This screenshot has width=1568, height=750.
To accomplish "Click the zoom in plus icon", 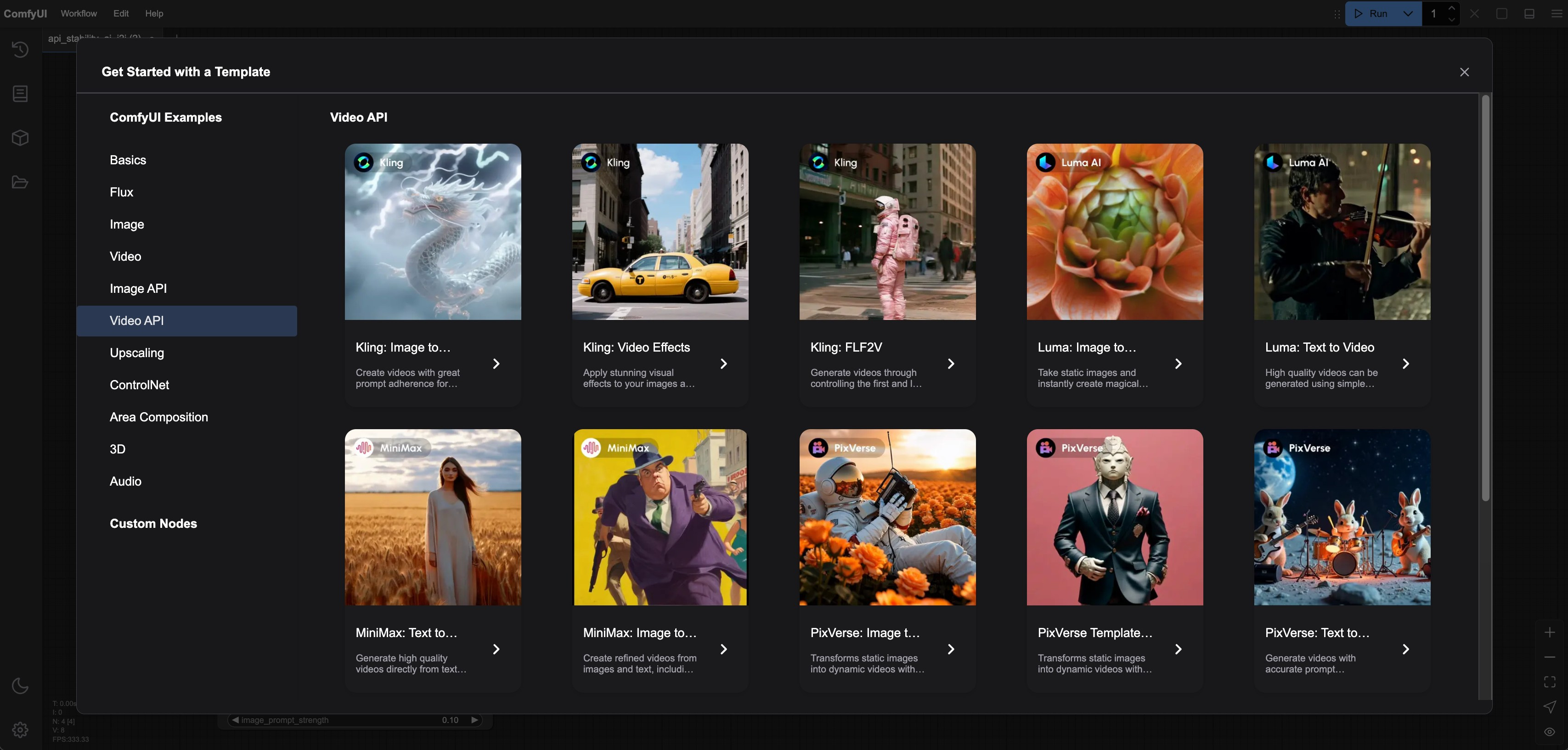I will (1549, 632).
